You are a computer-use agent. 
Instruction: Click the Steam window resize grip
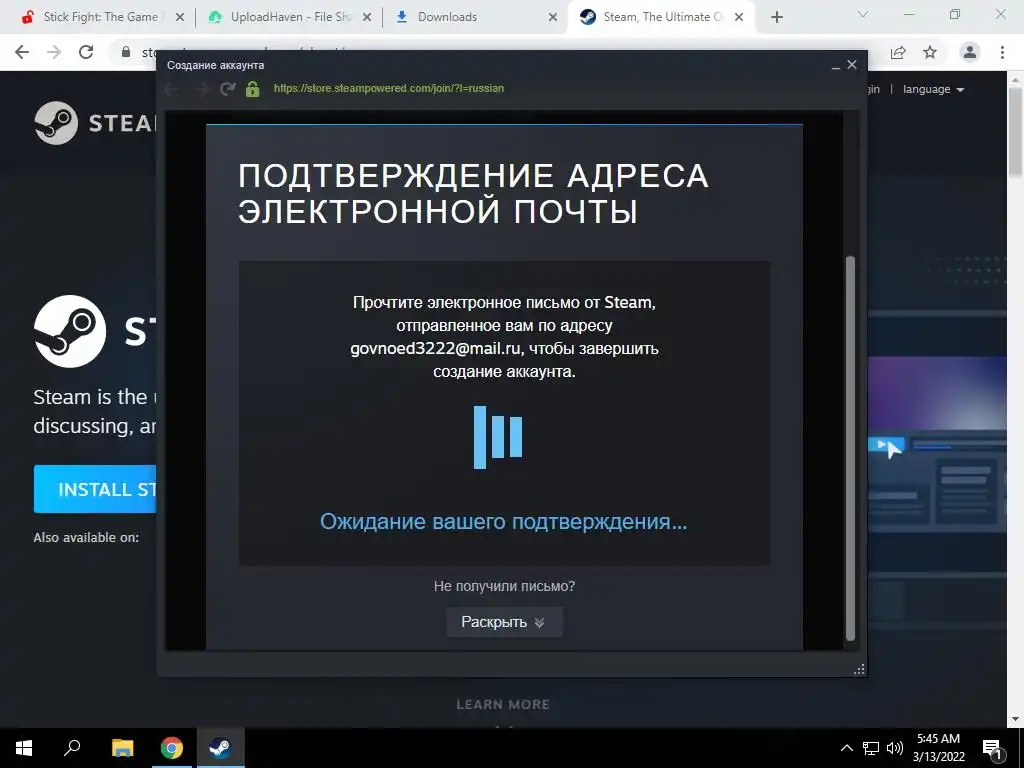859,669
